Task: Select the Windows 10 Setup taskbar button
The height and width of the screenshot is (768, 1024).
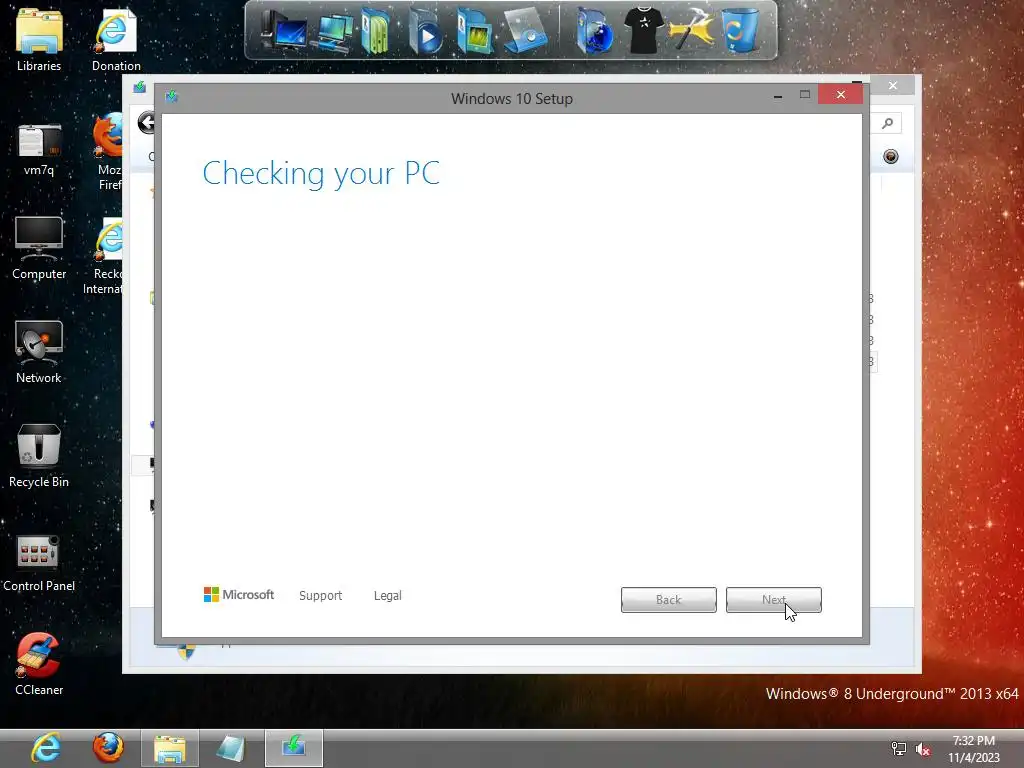Action: point(294,748)
